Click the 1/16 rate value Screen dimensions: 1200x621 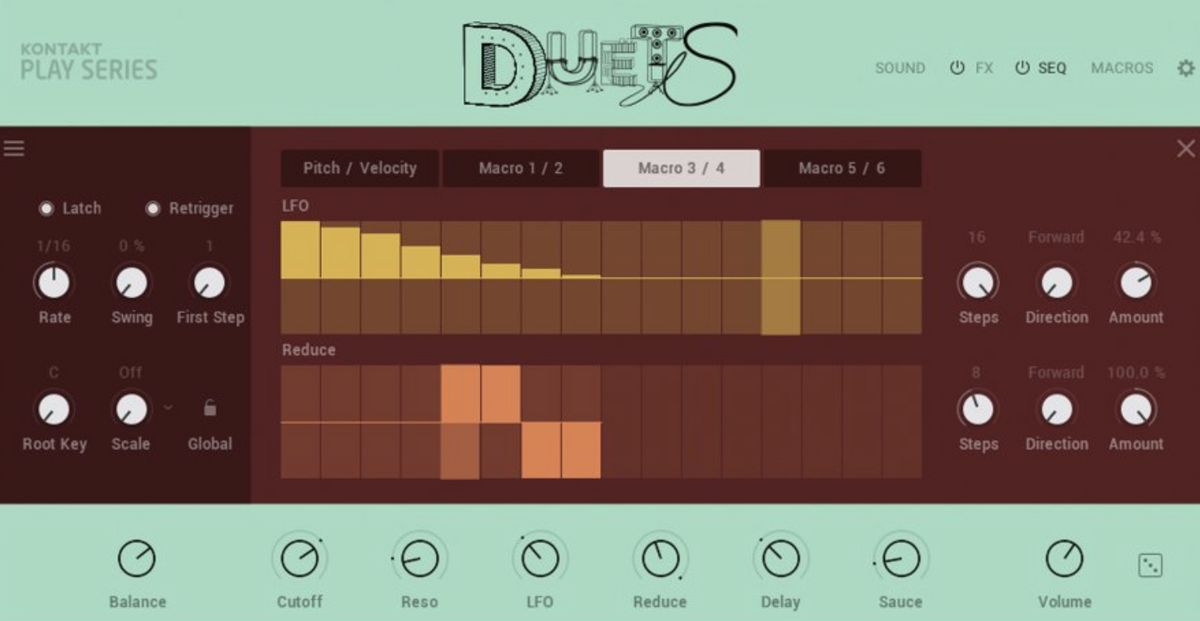coord(54,246)
